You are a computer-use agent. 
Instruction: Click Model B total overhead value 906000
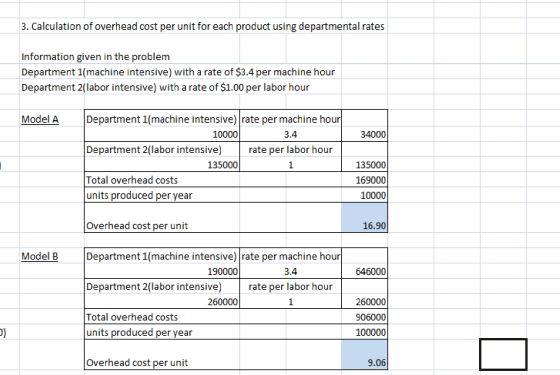(x=364, y=317)
